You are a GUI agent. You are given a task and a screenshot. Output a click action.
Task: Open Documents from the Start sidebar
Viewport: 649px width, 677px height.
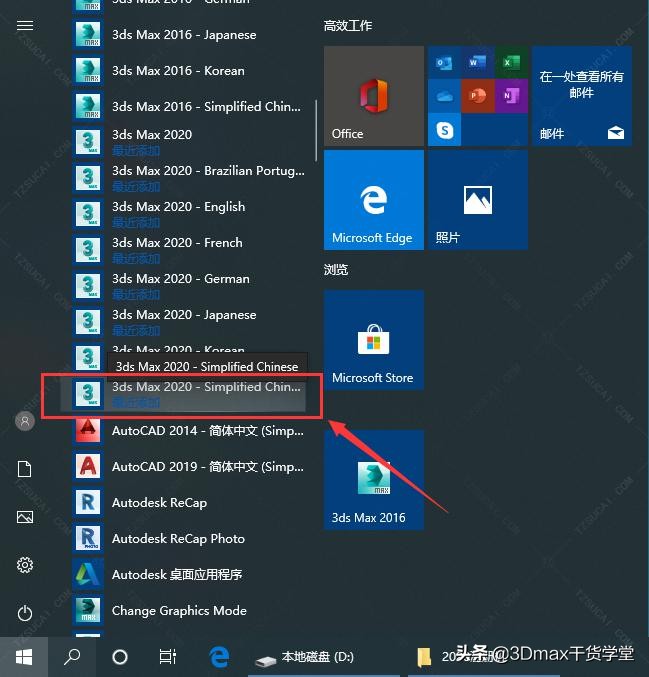tap(25, 468)
